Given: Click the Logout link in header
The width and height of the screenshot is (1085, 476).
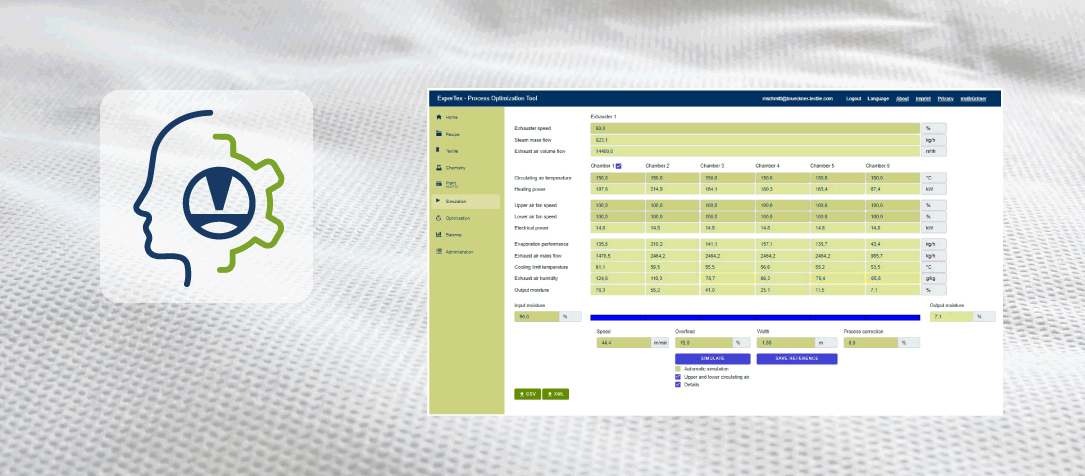Looking at the screenshot, I should tap(853, 99).
